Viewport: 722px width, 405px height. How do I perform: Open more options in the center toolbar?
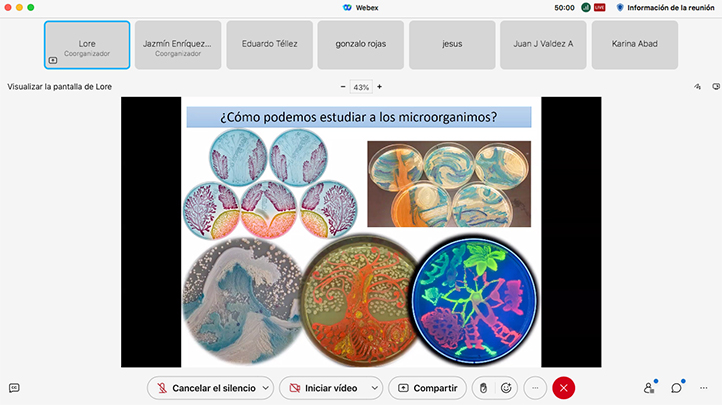pos(535,388)
